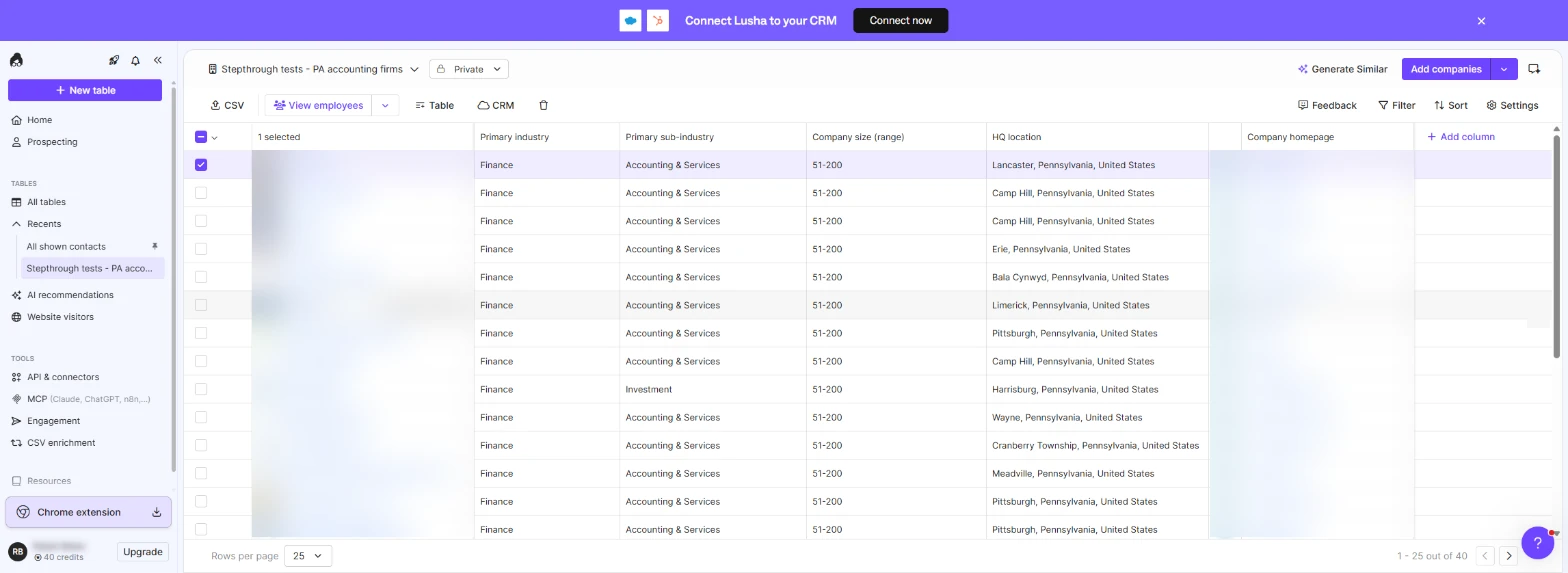The image size is (1568, 573).
Task: Expand the Add companies dropdown arrow
Action: pyautogui.click(x=1504, y=69)
